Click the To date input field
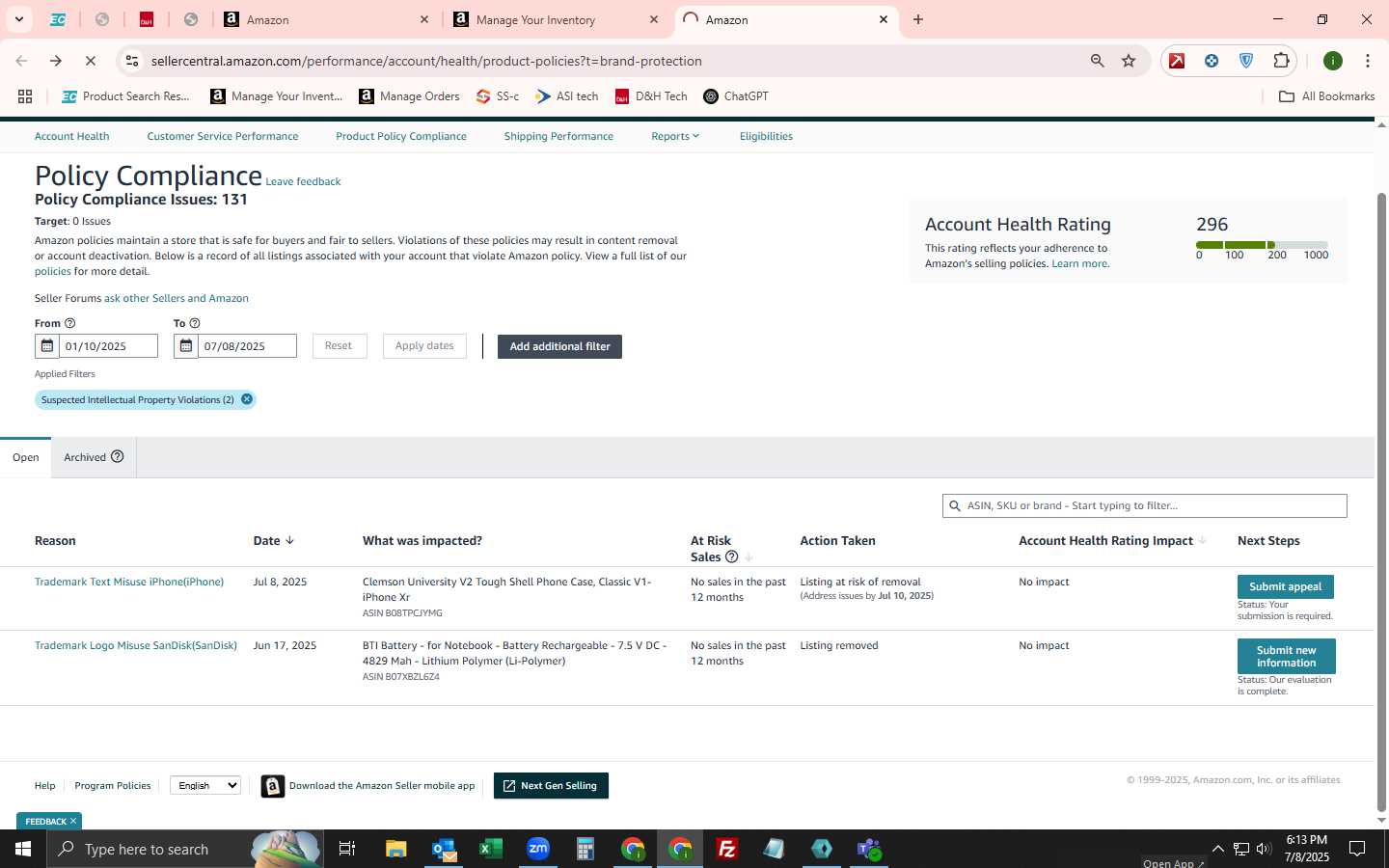Image resolution: width=1389 pixels, height=868 pixels. click(247, 346)
